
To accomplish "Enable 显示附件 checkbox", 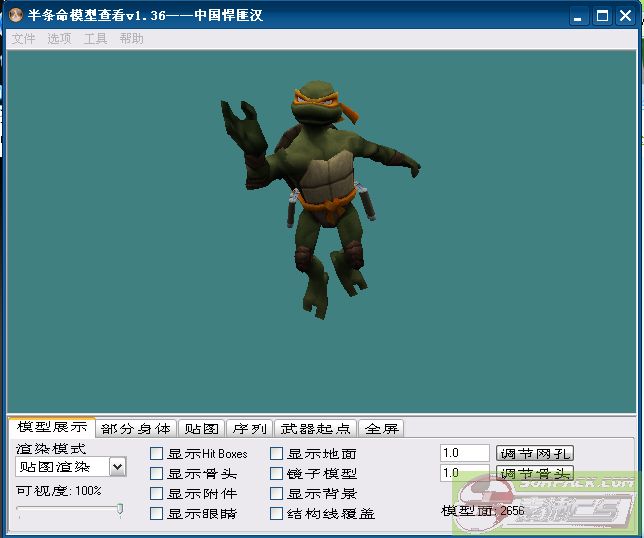I will [x=156, y=493].
